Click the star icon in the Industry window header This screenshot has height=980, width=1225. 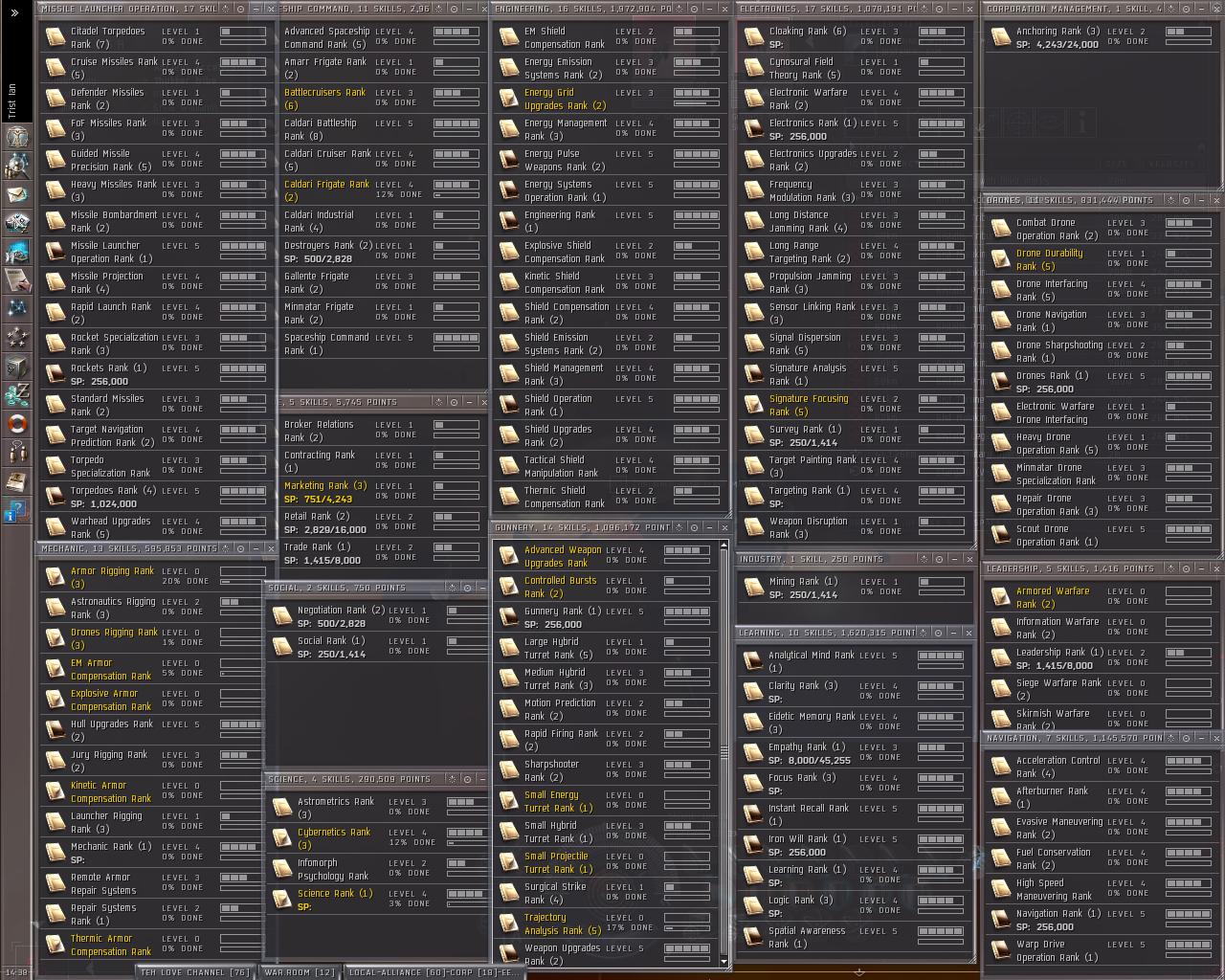coord(924,559)
